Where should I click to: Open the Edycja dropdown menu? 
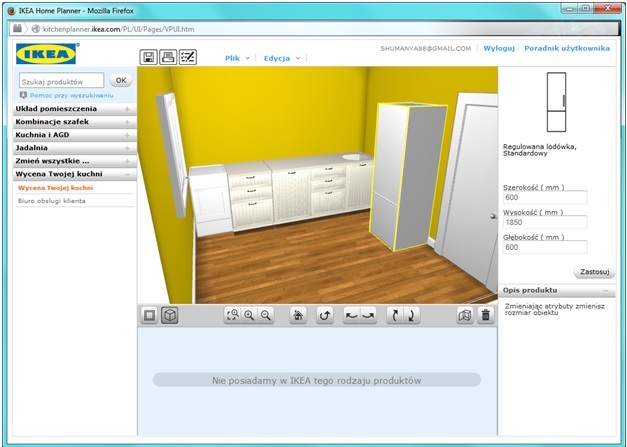281,58
